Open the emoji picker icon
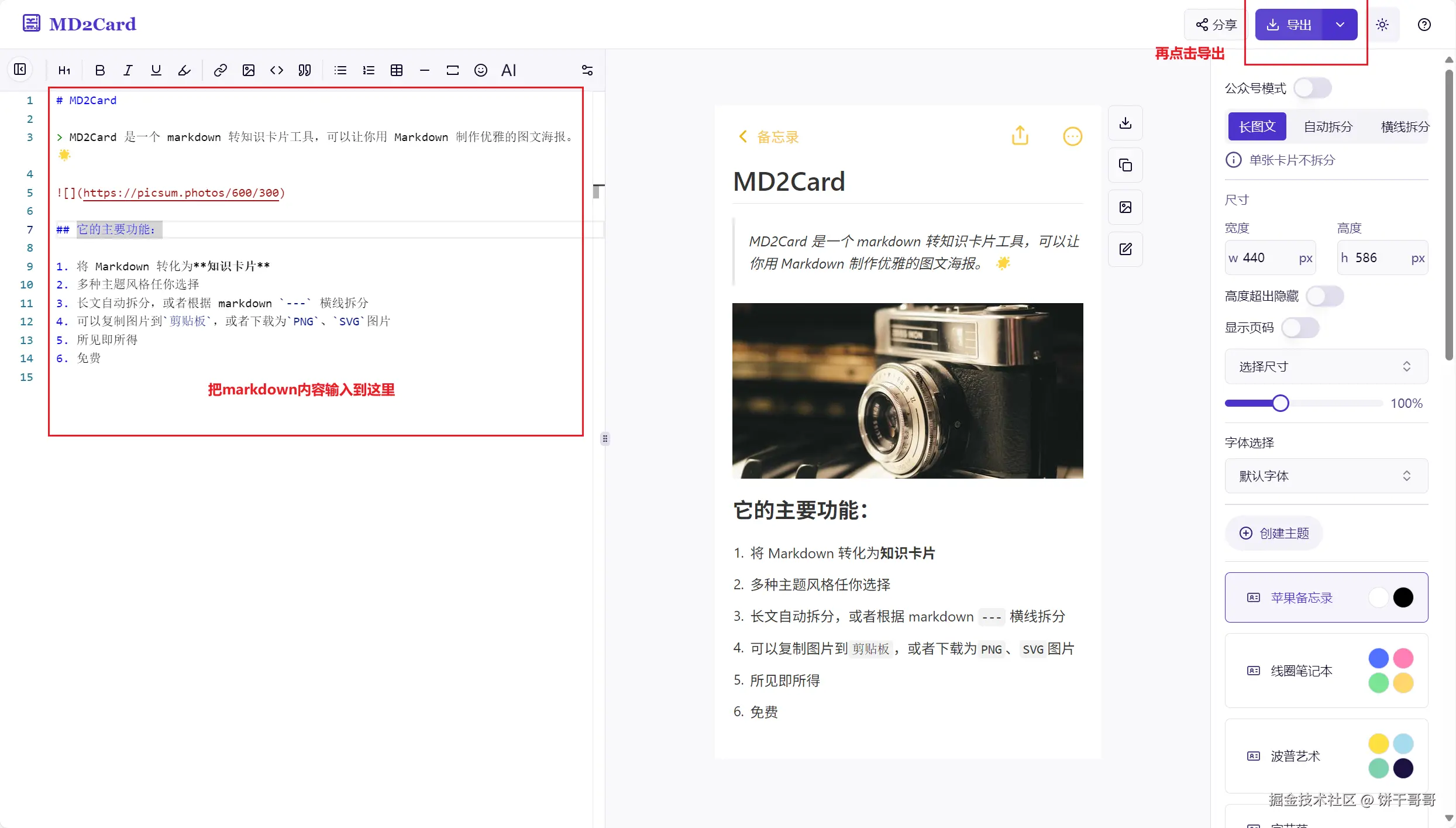 480,70
